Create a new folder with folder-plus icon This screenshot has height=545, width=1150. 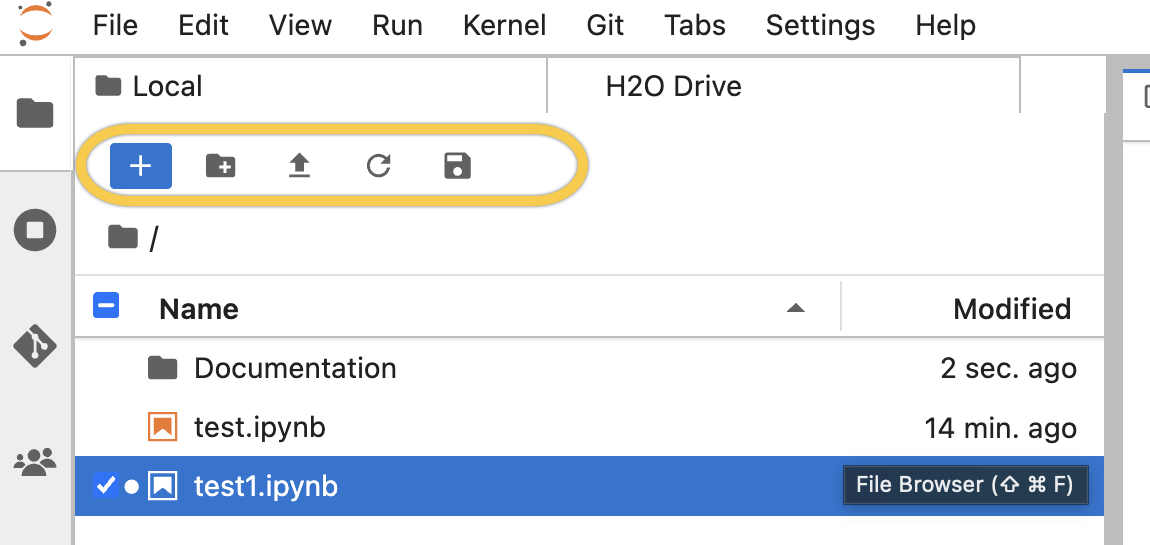220,166
